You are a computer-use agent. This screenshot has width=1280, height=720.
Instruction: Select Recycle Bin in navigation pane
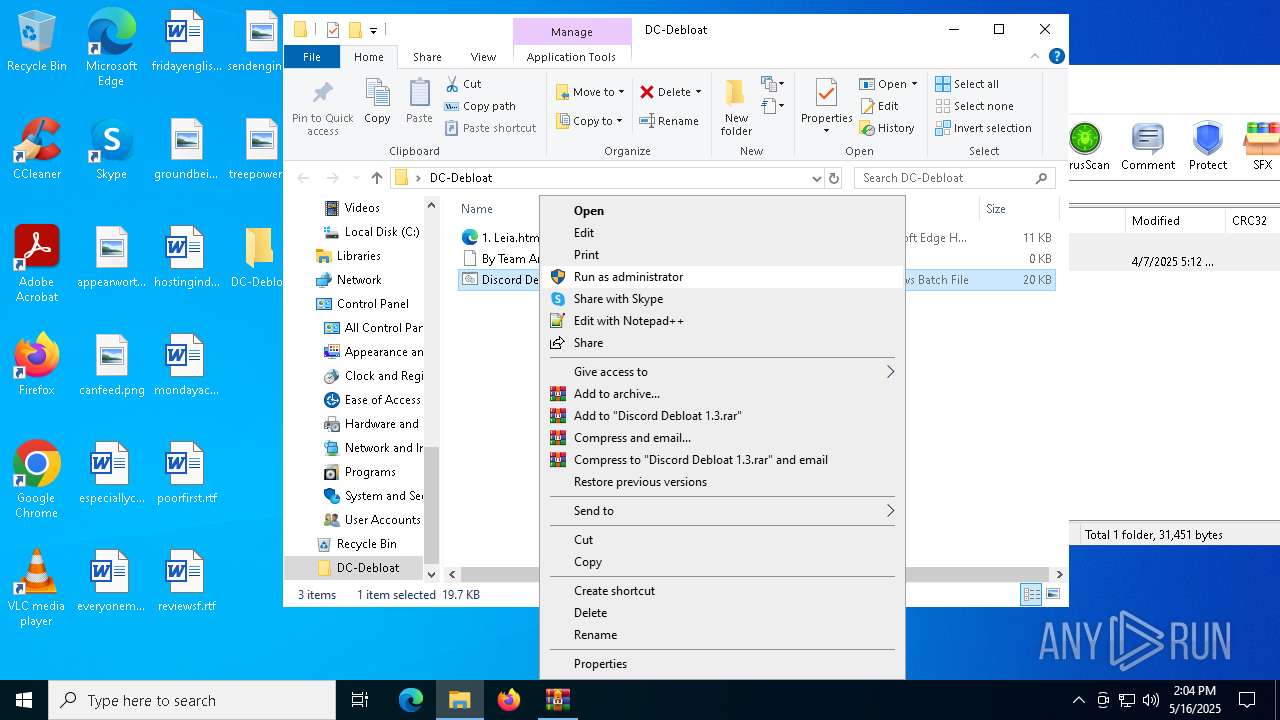[356, 544]
